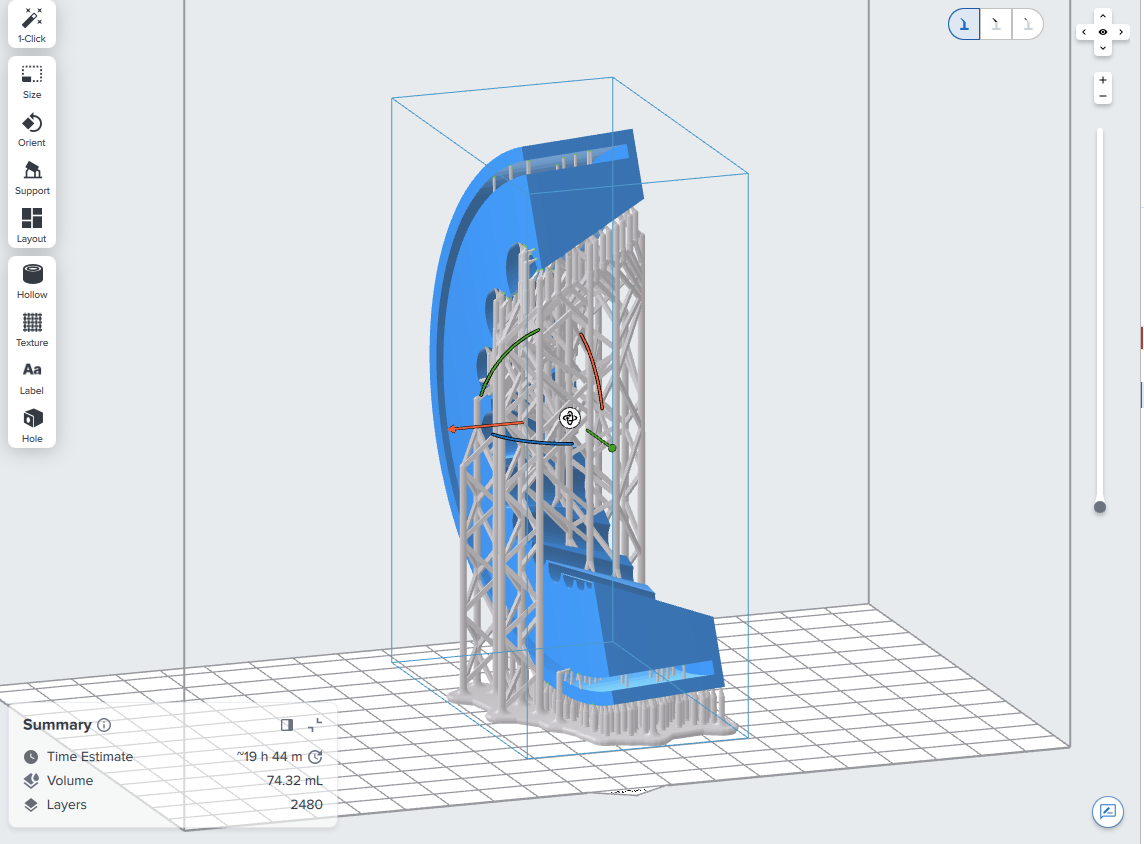This screenshot has height=844, width=1144.
Task: Open the Hole tool
Action: click(x=32, y=426)
